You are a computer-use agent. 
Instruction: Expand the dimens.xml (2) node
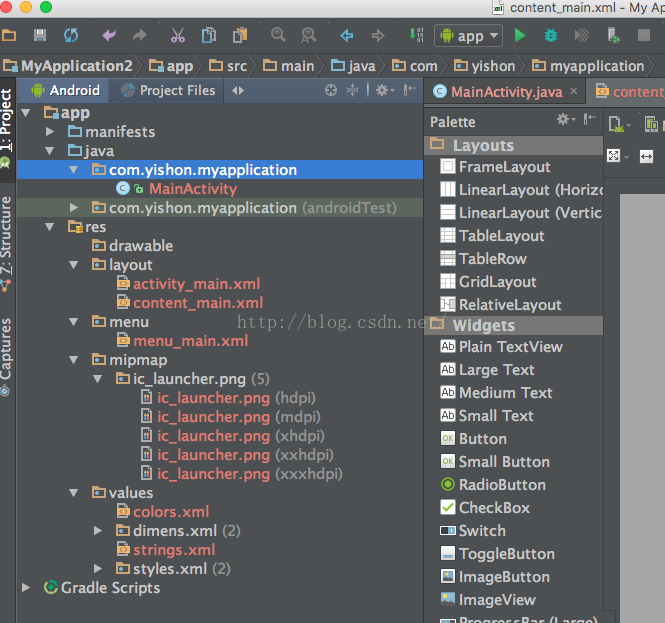98,531
